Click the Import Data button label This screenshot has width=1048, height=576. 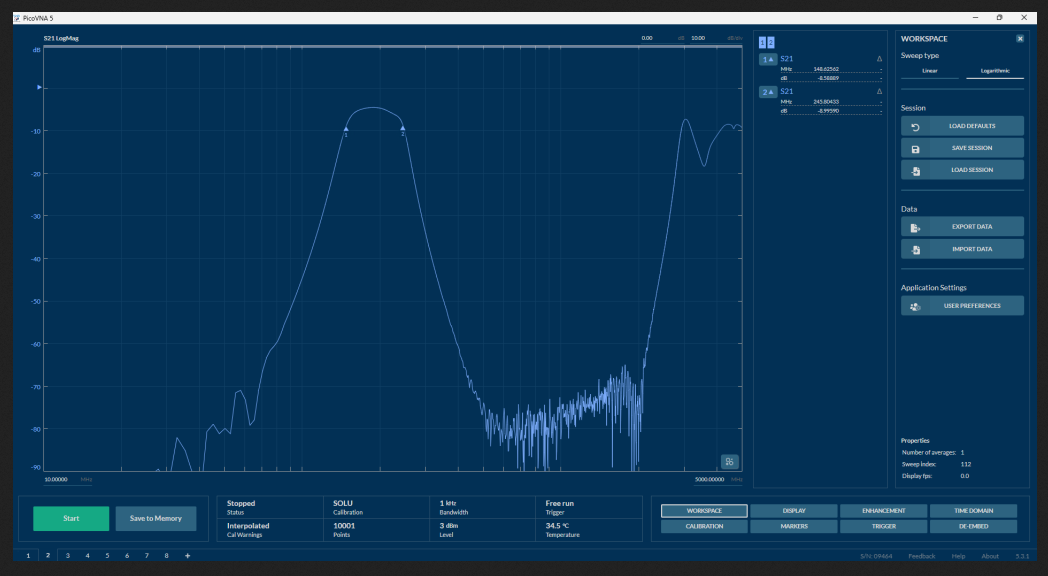(972, 249)
